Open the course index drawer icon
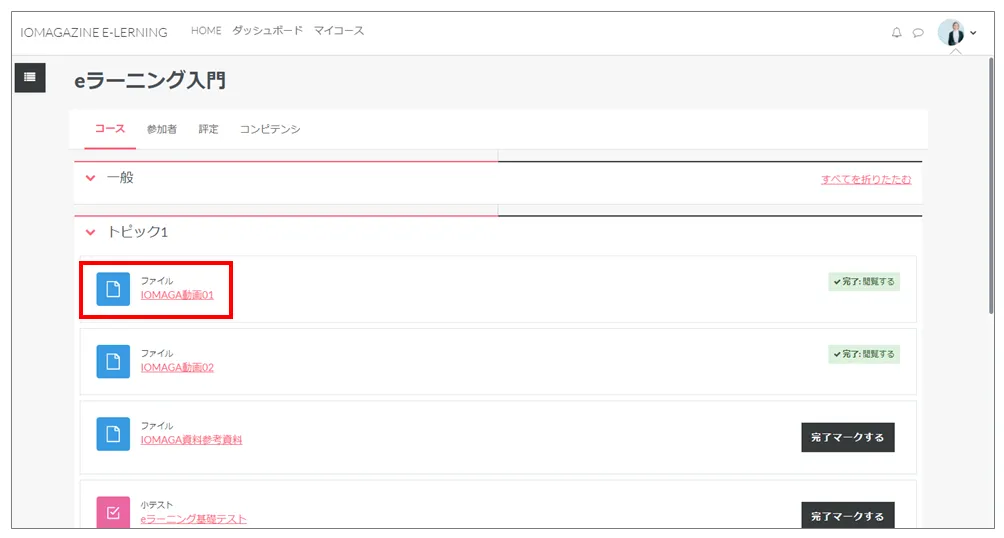Screen dimensions: 1004x538 pyautogui.click(x=30, y=77)
